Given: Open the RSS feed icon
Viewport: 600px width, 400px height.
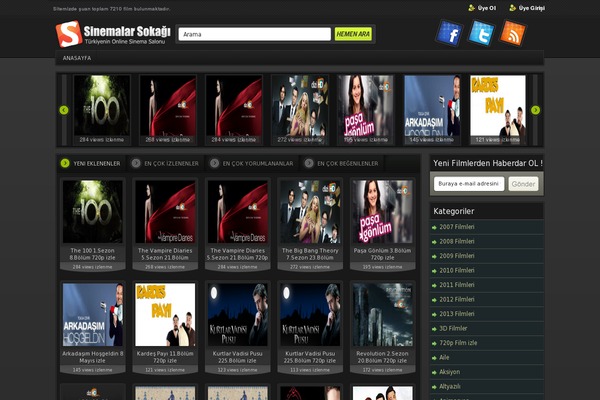Looking at the screenshot, I should pyautogui.click(x=513, y=33).
